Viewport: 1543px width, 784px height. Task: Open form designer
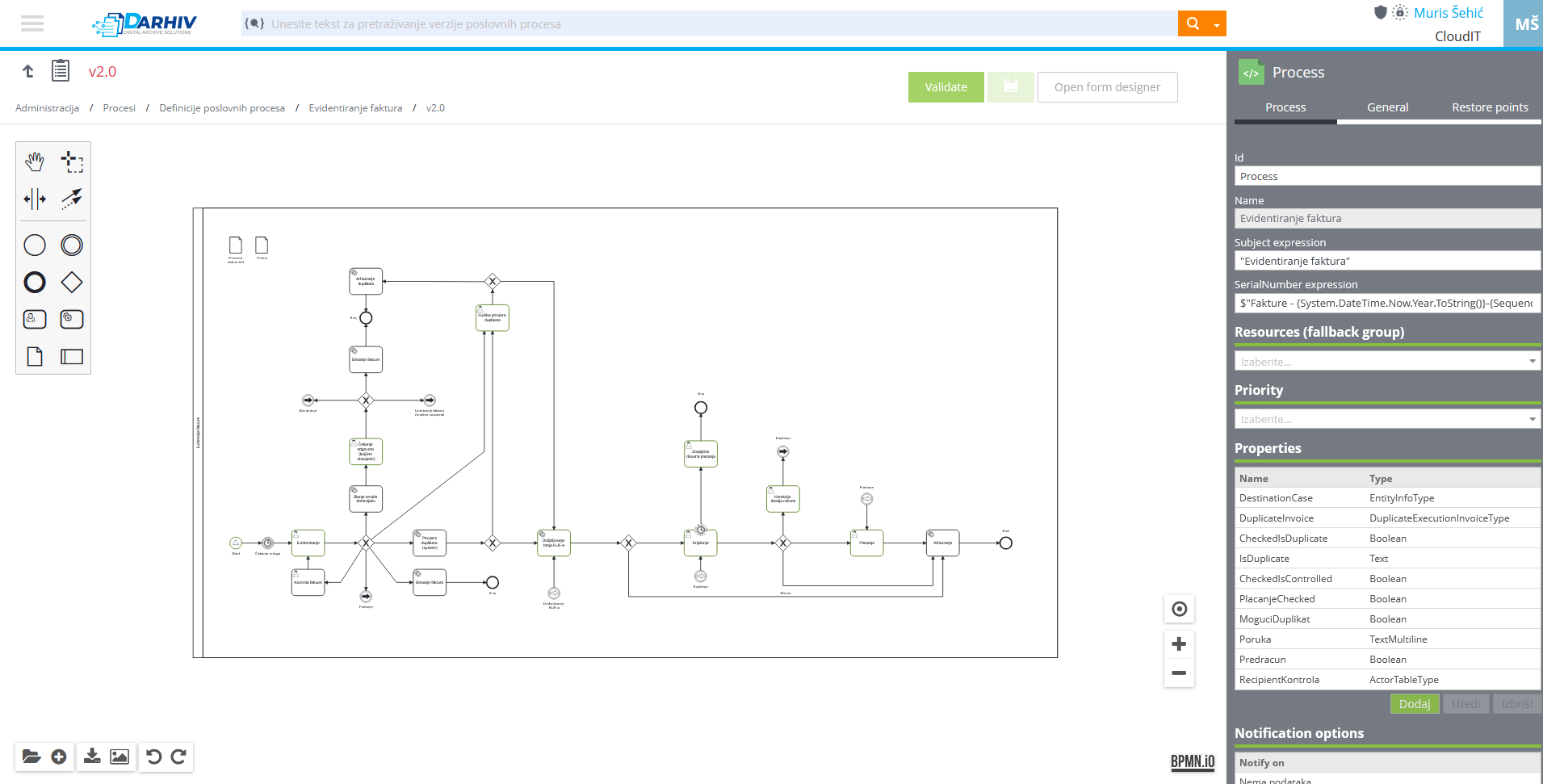[1107, 87]
